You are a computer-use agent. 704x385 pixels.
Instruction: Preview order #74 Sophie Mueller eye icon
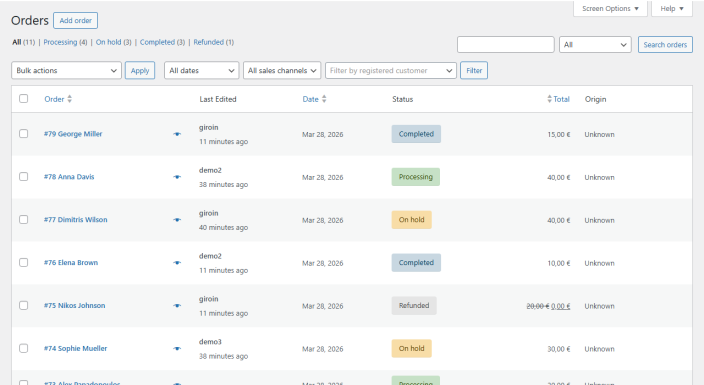coord(177,349)
